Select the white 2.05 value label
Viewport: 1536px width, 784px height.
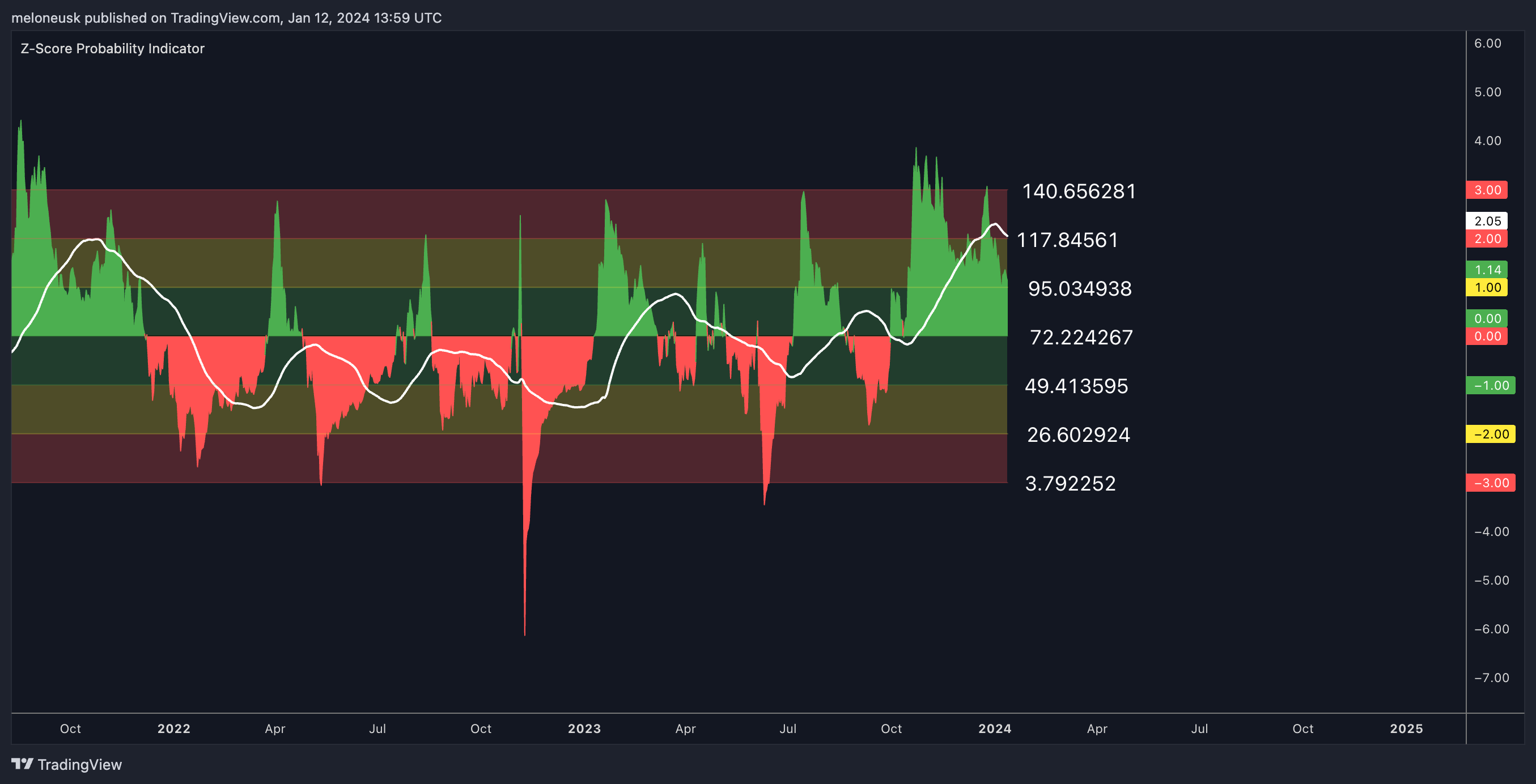coord(1487,221)
